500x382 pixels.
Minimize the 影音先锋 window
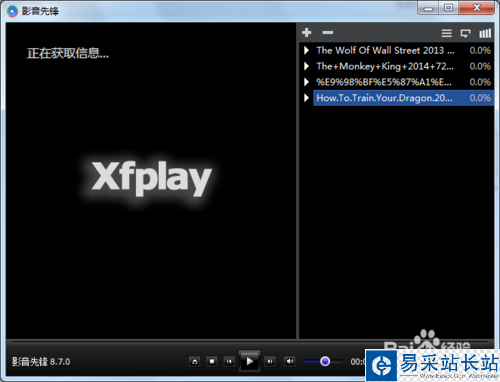pyautogui.click(x=428, y=8)
